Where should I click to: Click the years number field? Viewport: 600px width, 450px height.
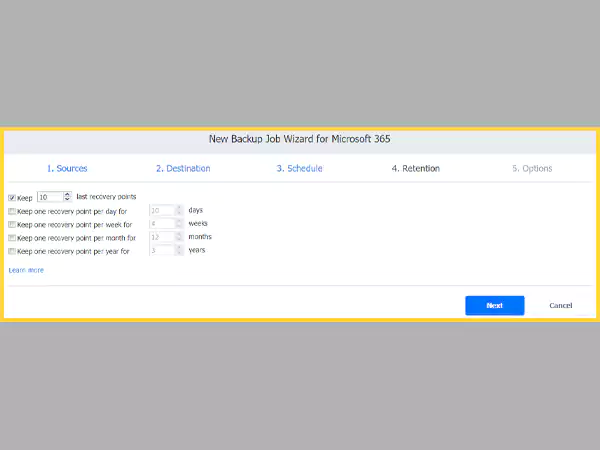162,250
